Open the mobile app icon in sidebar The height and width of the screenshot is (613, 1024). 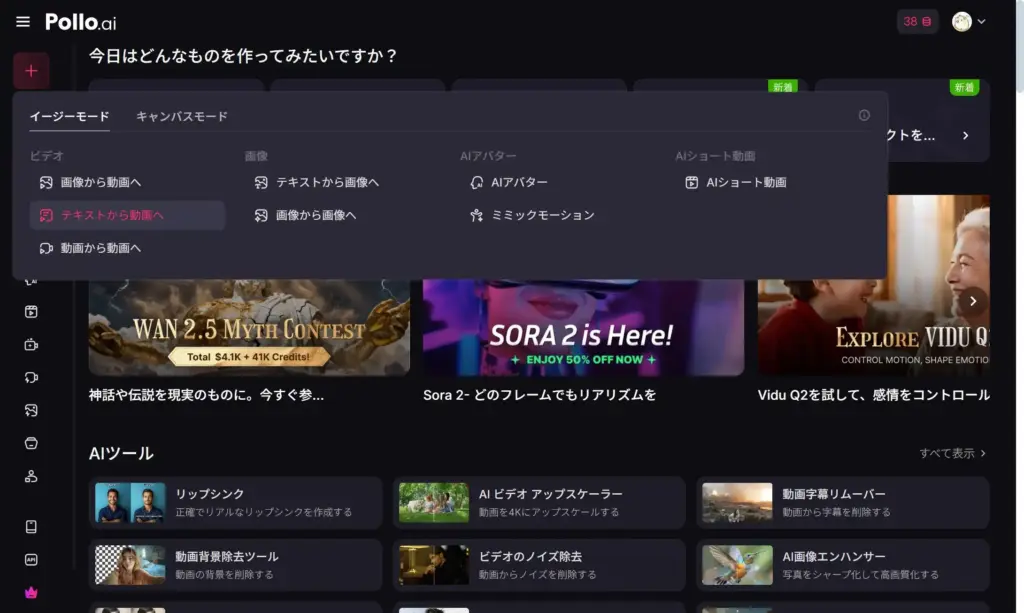pos(31,527)
